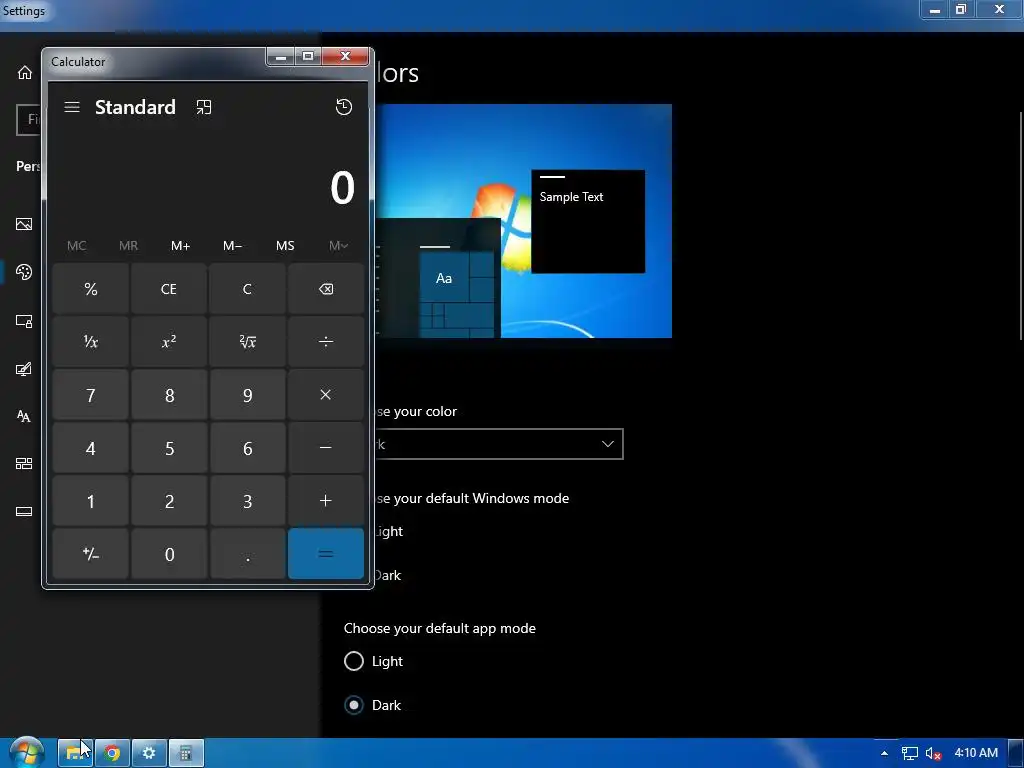Click the MC memory clear button
The height and width of the screenshot is (768, 1024).
point(76,246)
